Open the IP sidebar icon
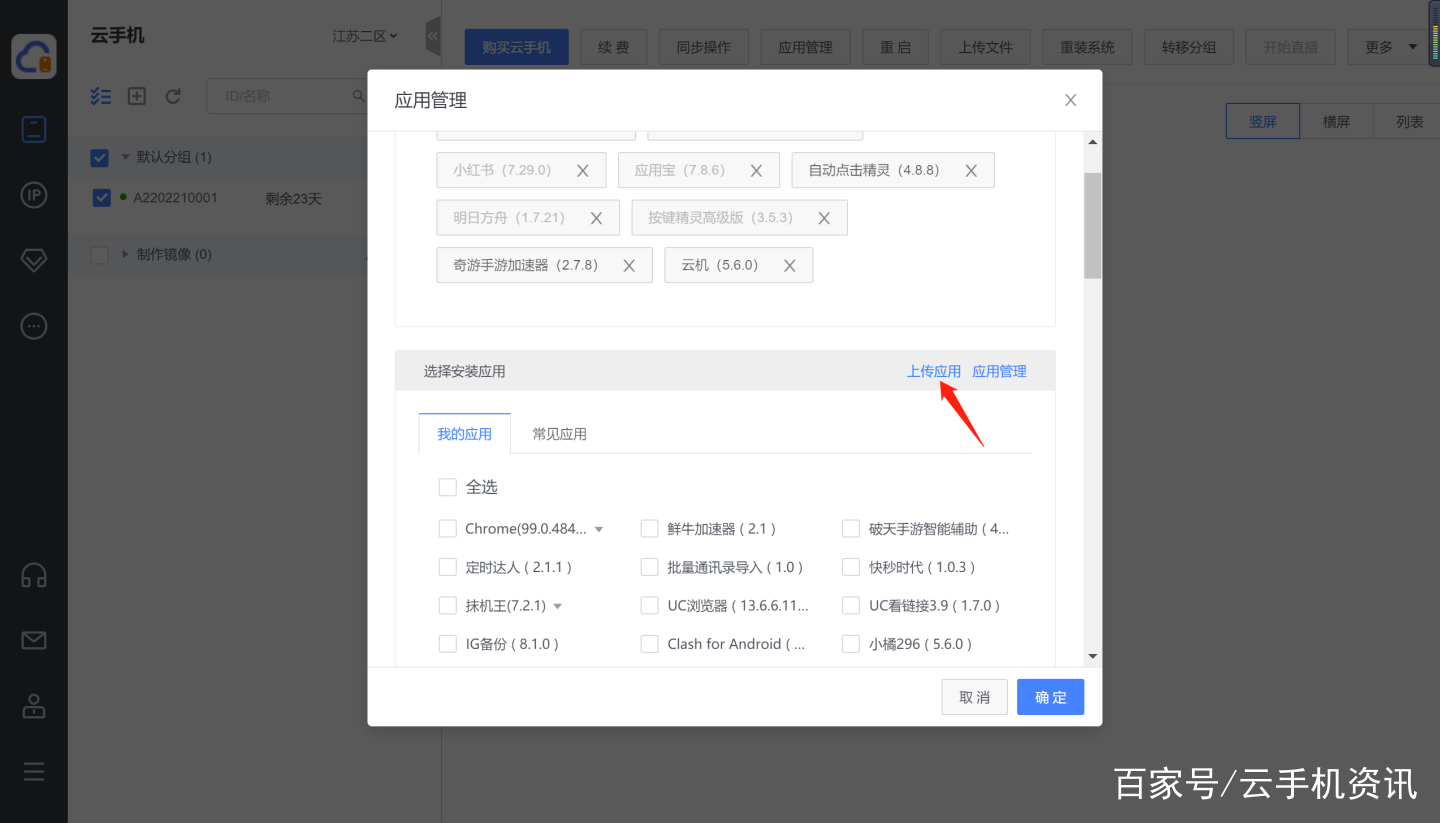Viewport: 1440px width, 823px height. click(x=34, y=195)
